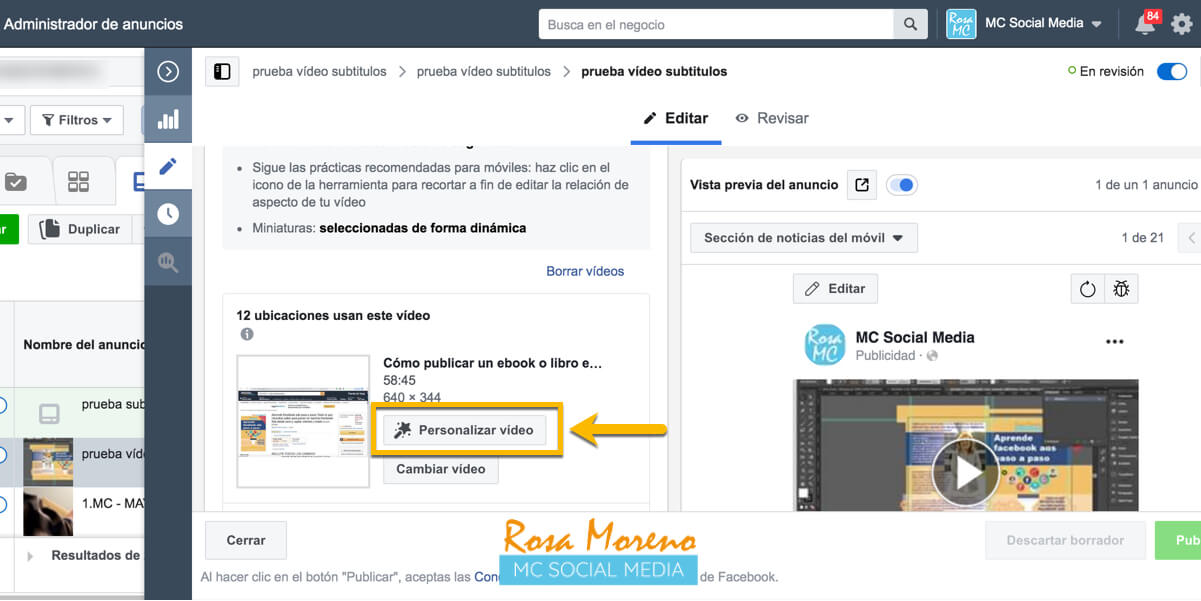Open the three-dots menu on MC Social Media post
Image resolution: width=1201 pixels, height=601 pixels.
pyautogui.click(x=1115, y=342)
